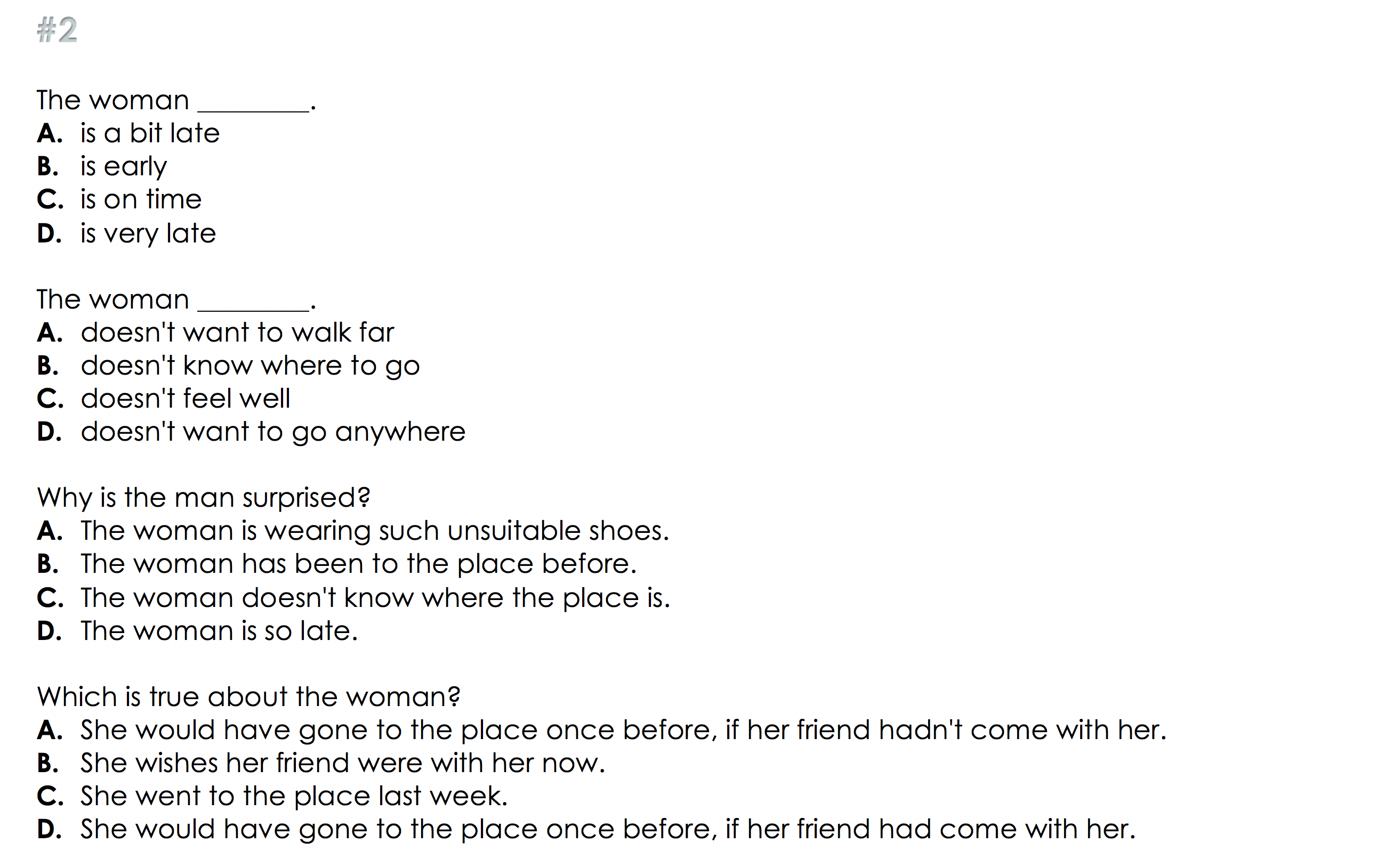Image resolution: width=1400 pixels, height=859 pixels.
Task: Click the "#2" question number heading
Action: [x=57, y=29]
